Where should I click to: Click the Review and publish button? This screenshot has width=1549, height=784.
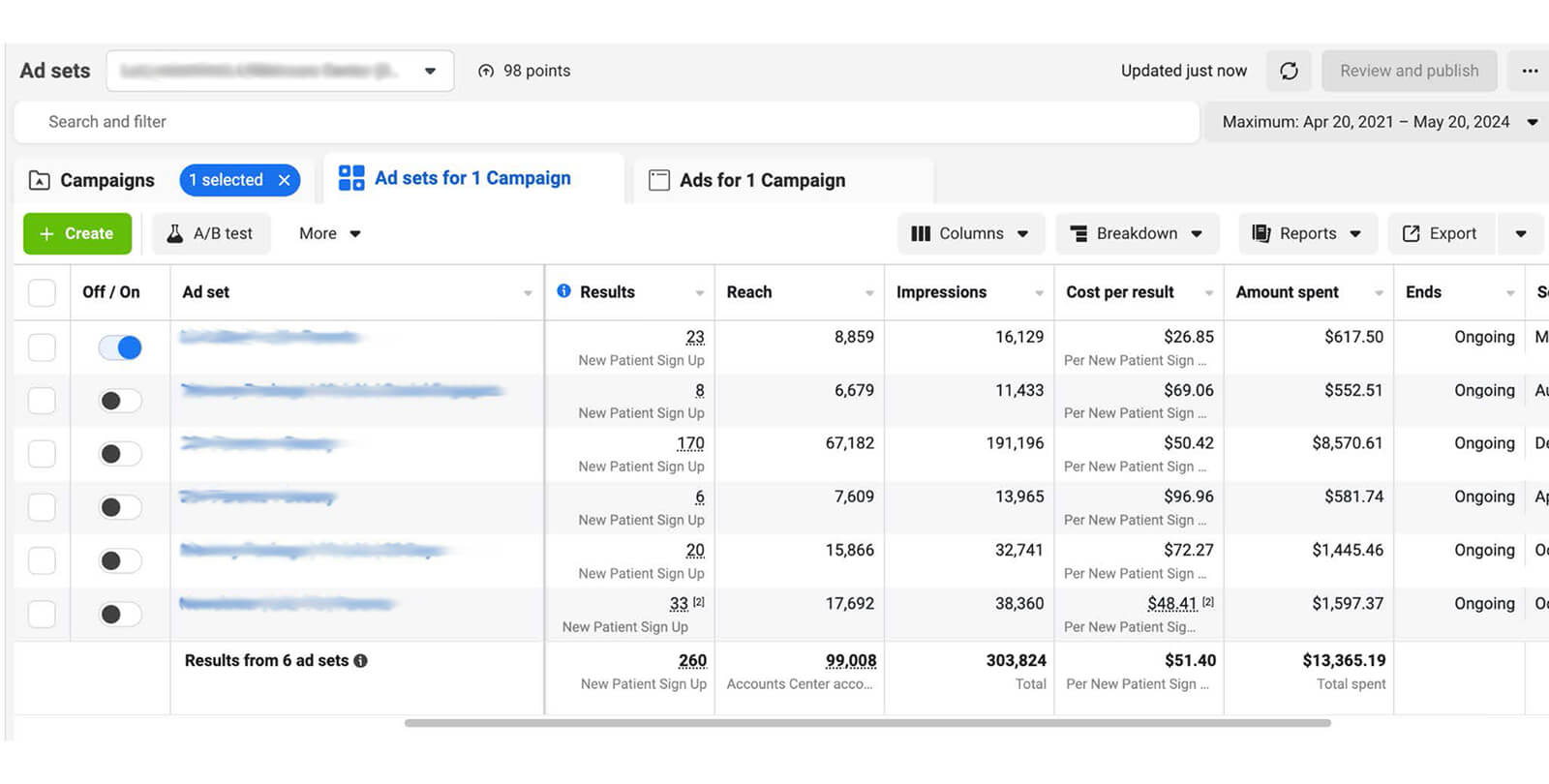pyautogui.click(x=1409, y=71)
